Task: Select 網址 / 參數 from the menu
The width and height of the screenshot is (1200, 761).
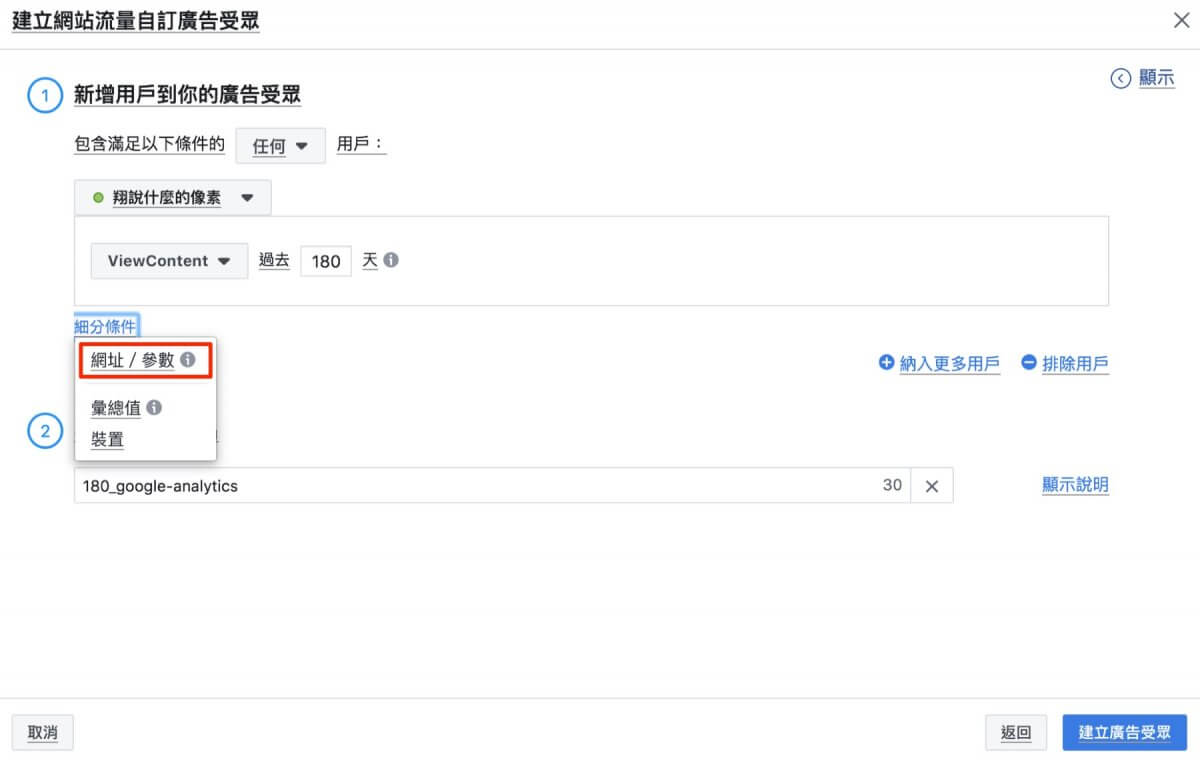Action: 132,361
